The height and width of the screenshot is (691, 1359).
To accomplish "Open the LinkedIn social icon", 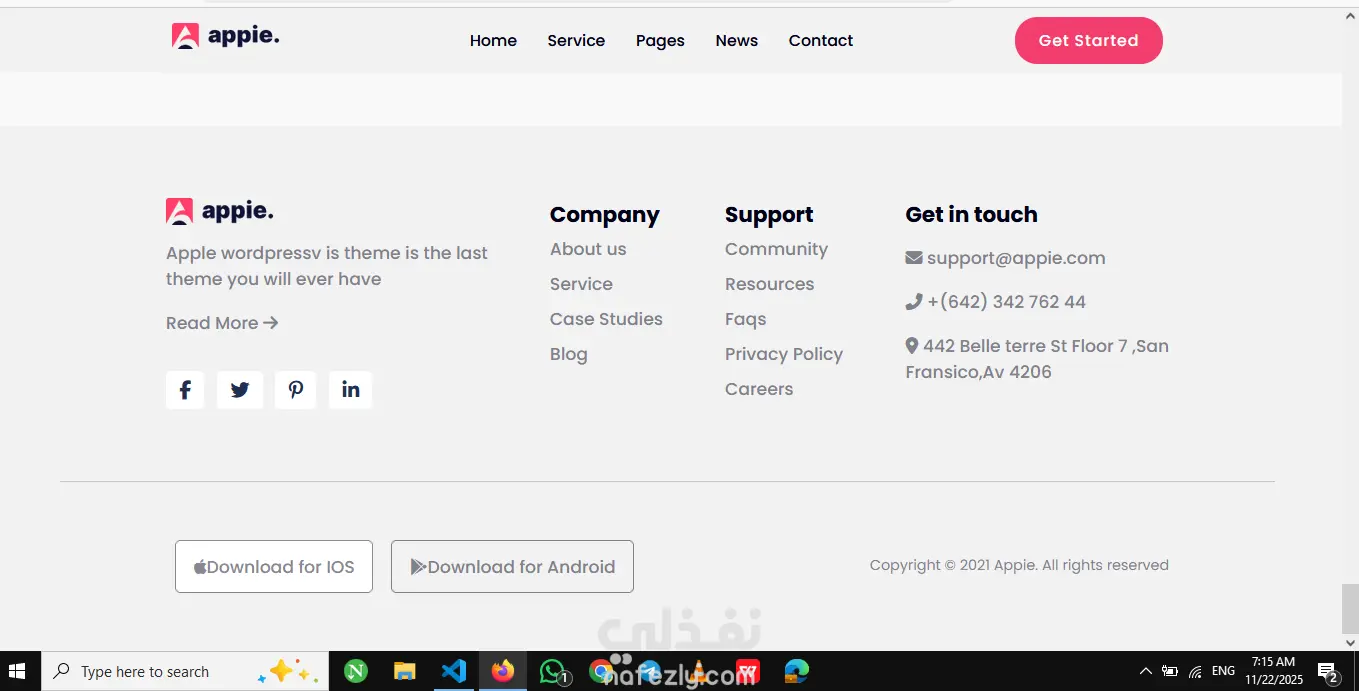I will point(351,390).
